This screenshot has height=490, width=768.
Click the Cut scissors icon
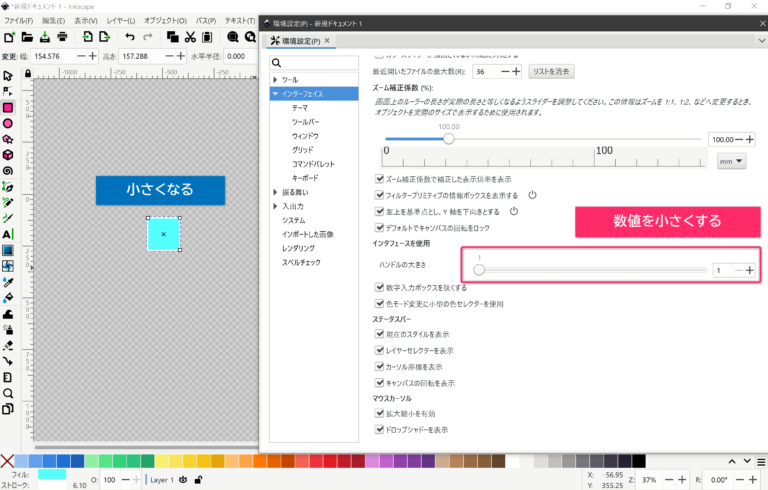[190, 37]
